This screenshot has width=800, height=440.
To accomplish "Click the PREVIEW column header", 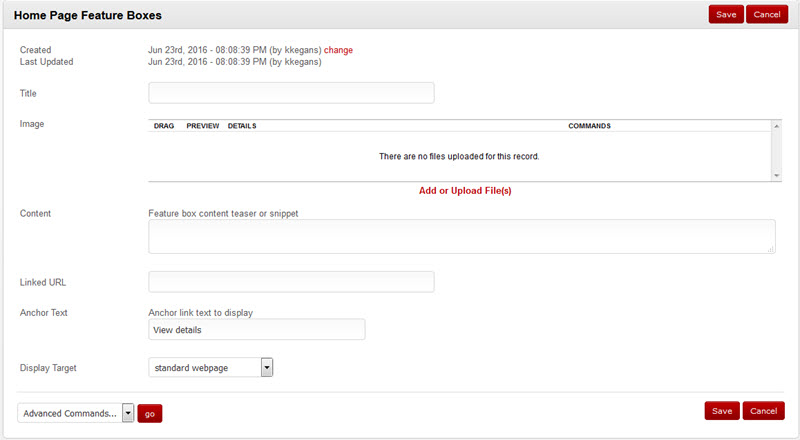I will click(x=202, y=127).
